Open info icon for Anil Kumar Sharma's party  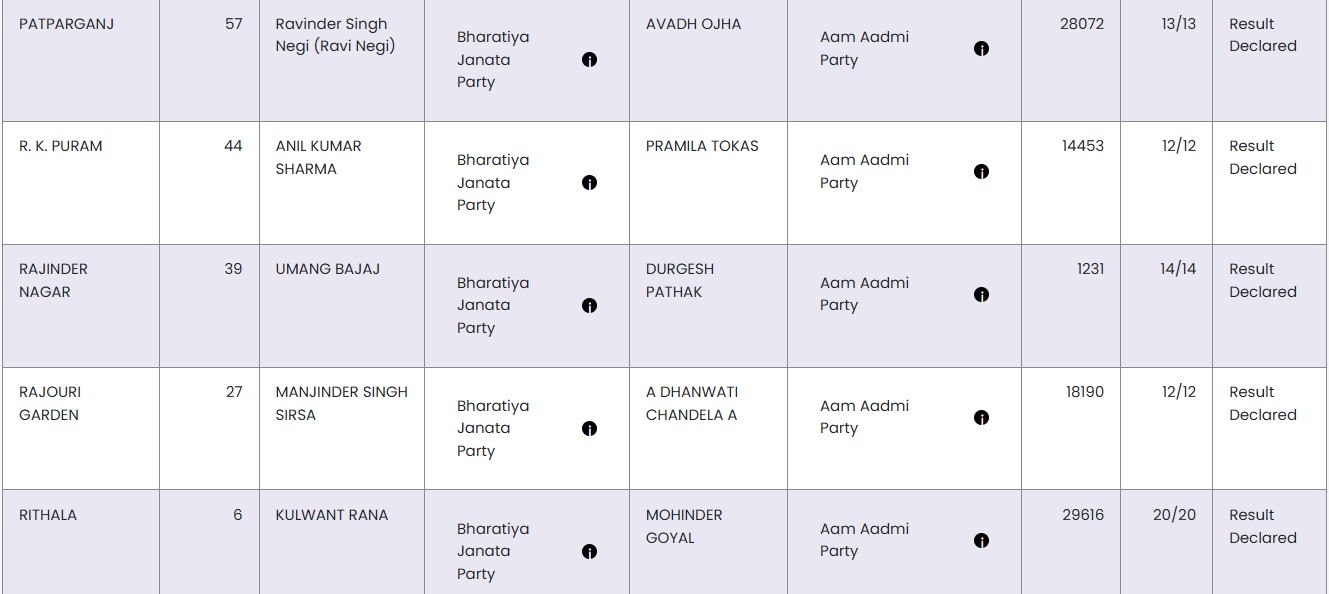[590, 183]
